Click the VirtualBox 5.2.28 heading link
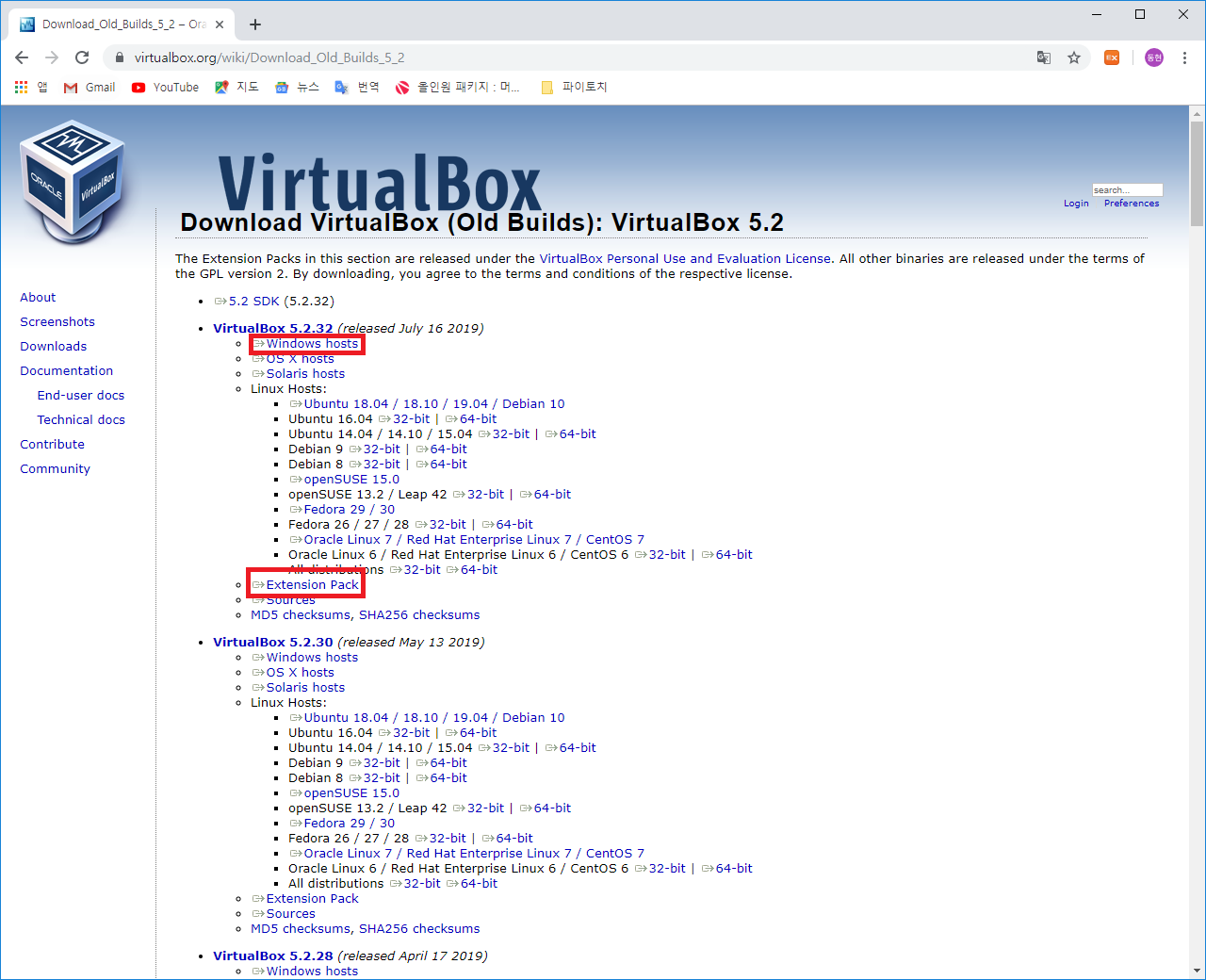1206x980 pixels. pos(273,955)
